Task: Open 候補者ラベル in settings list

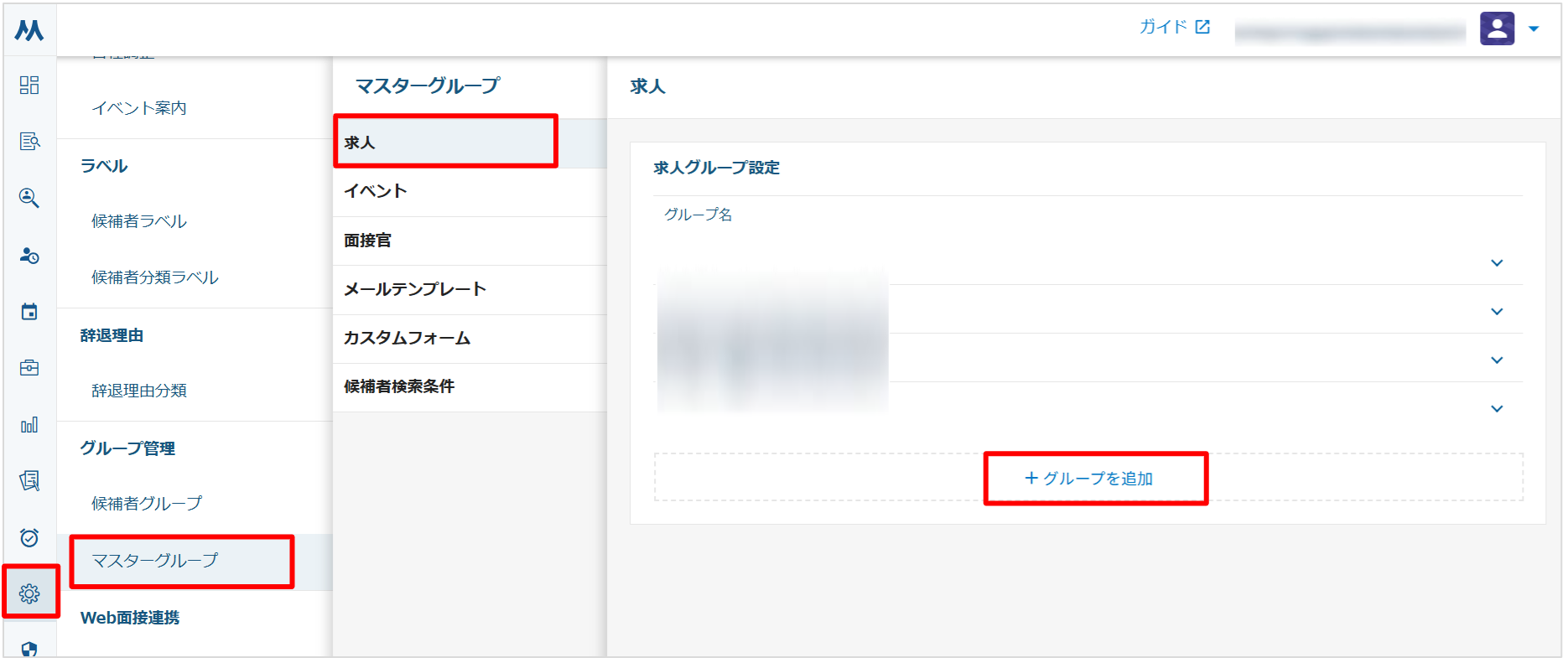Action: (139, 221)
